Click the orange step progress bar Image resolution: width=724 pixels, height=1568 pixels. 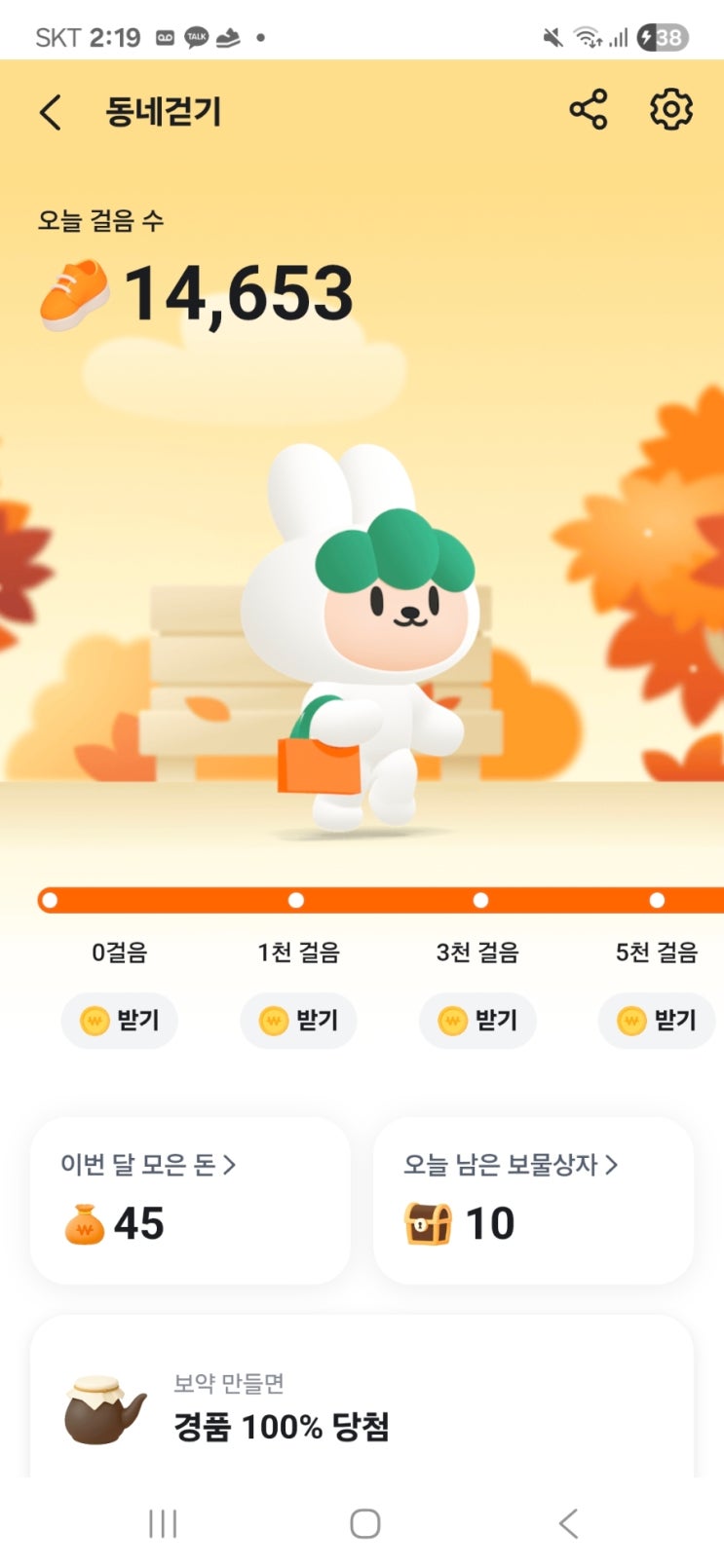pos(381,900)
